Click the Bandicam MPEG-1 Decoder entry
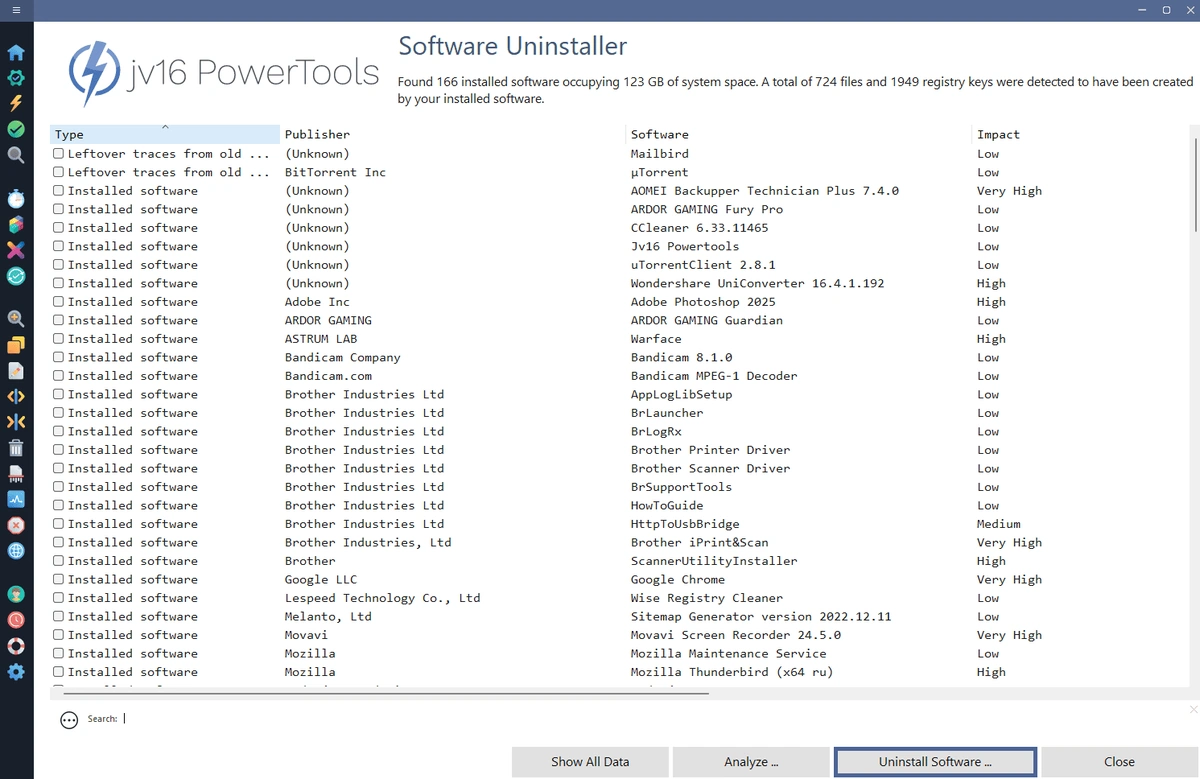 (x=714, y=376)
